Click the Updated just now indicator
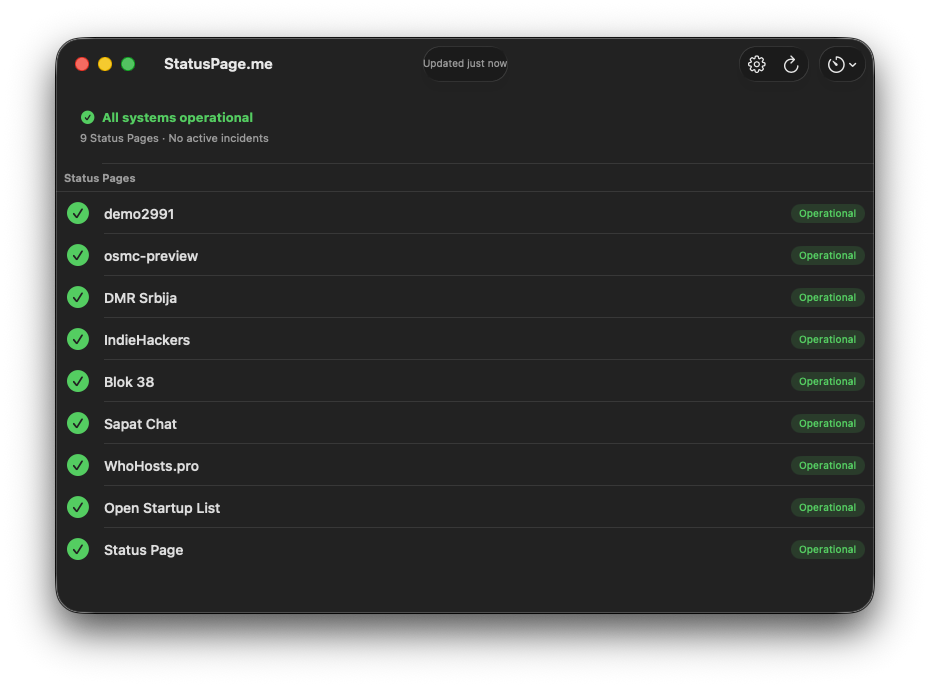 (465, 63)
